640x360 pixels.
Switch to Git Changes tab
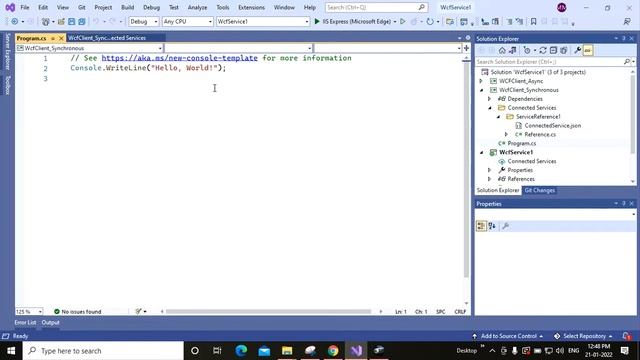coord(539,190)
